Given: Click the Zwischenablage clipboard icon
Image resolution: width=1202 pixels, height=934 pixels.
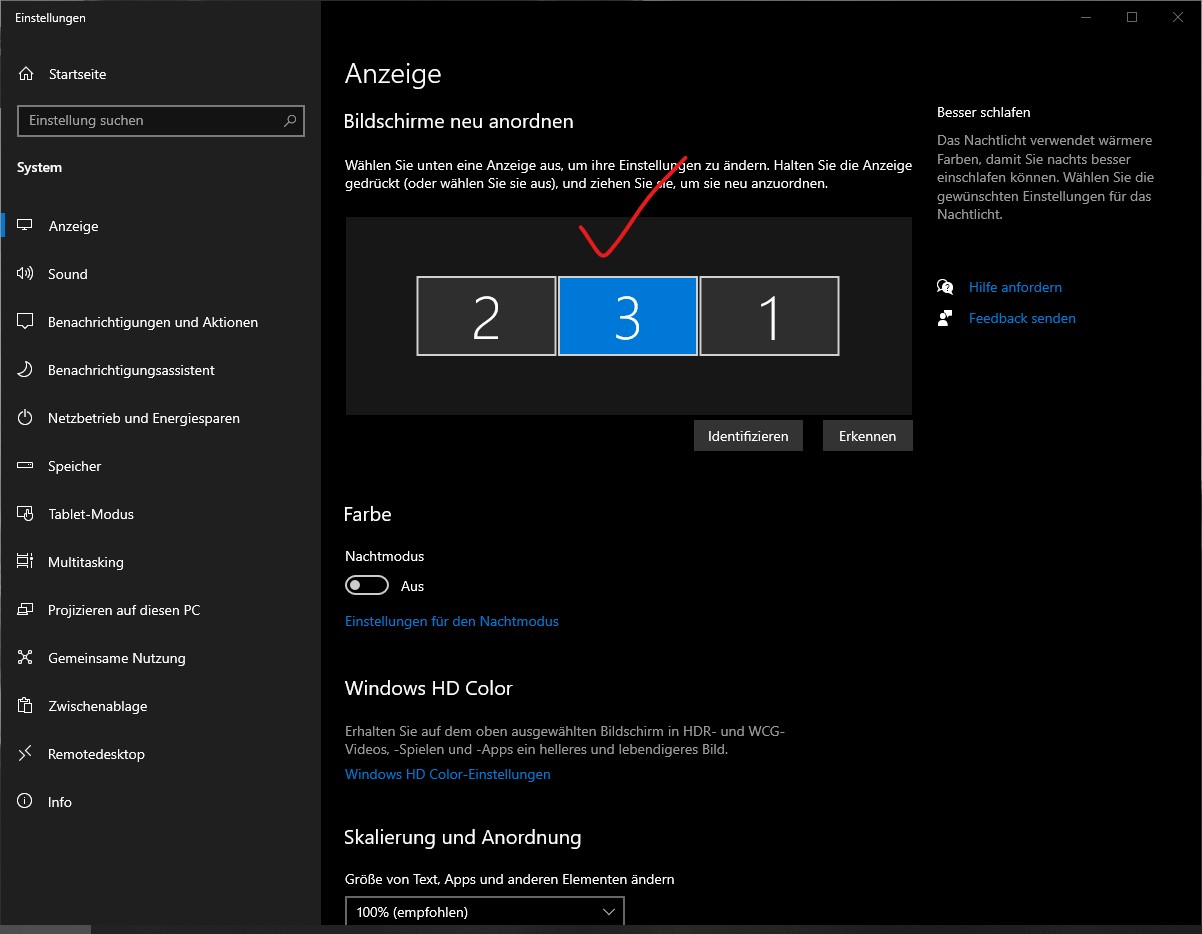Looking at the screenshot, I should point(25,706).
